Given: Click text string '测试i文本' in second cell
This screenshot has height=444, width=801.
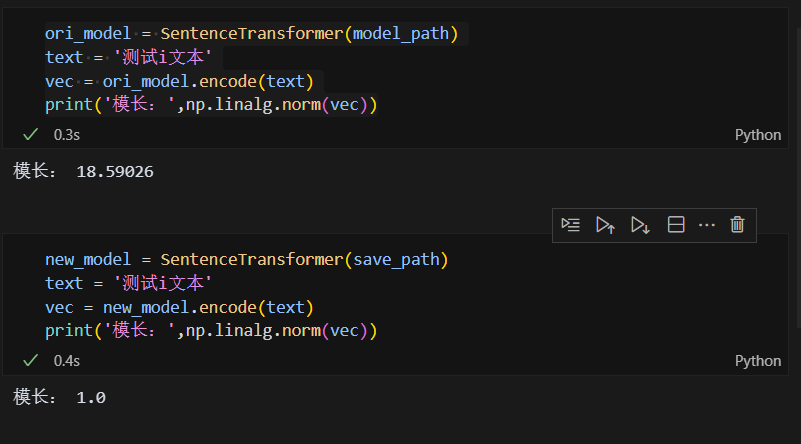Looking at the screenshot, I should click(162, 283).
